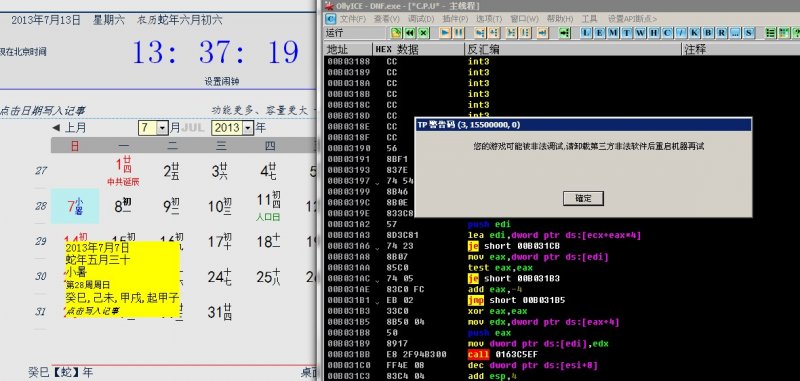Click the trace over toolbar icon
The image size is (800, 381).
coord(525,33)
